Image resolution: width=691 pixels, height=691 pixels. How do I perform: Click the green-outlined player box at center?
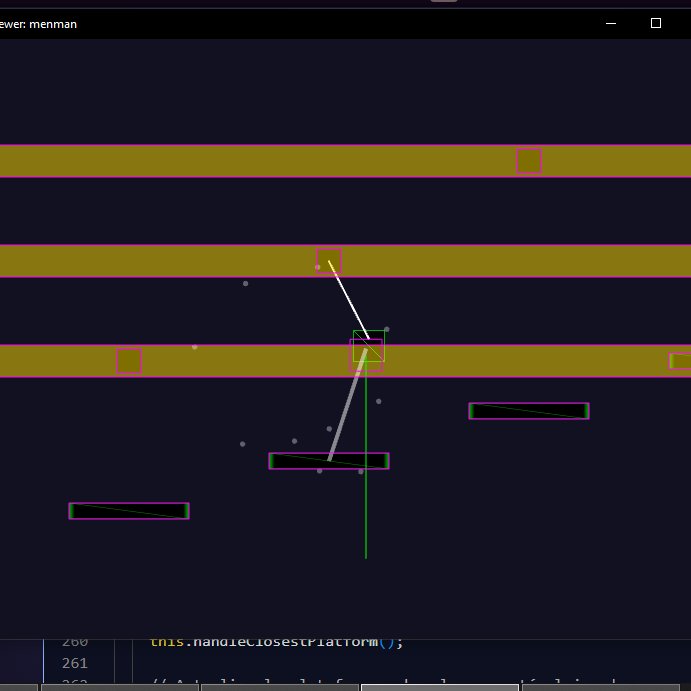pos(369,346)
